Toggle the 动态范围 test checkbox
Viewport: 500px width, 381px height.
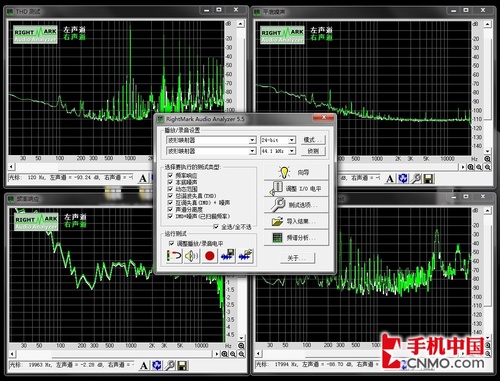coord(170,189)
